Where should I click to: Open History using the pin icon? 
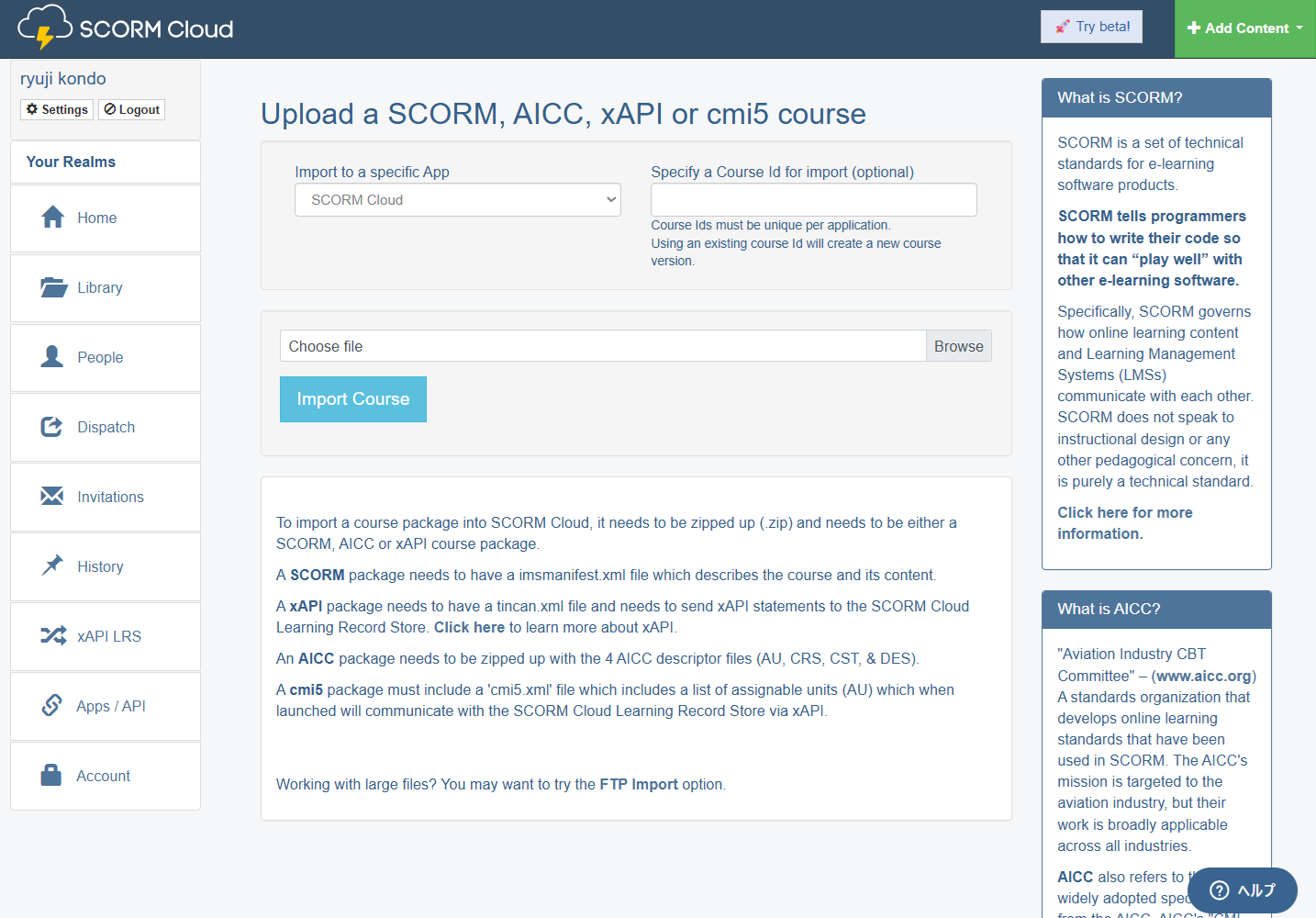tap(52, 565)
